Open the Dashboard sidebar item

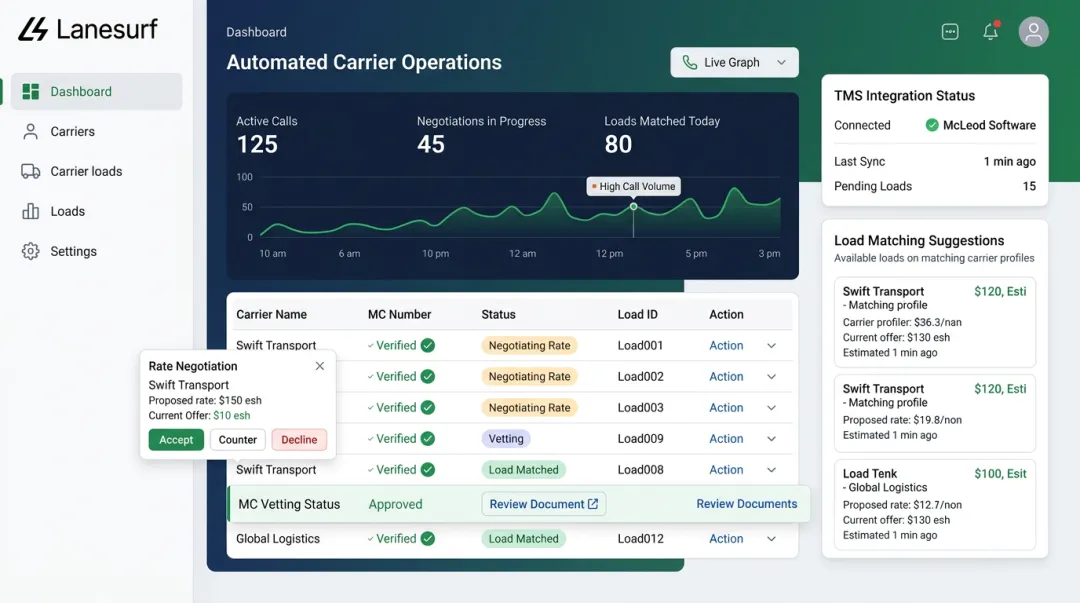[x=96, y=92]
